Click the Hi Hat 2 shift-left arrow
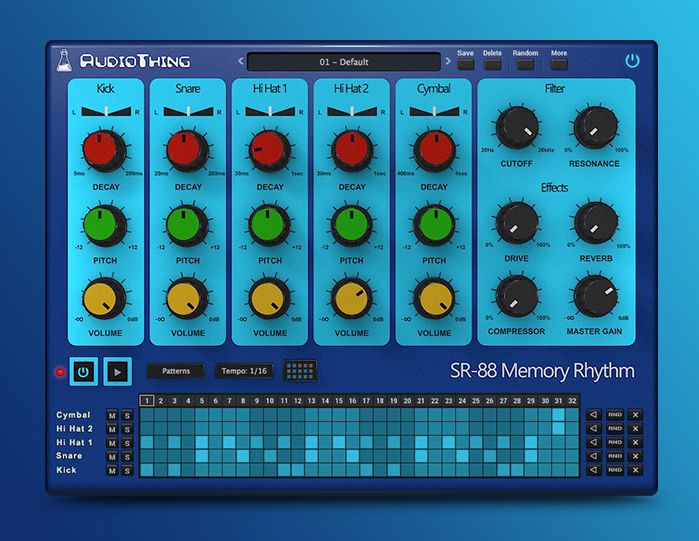The height and width of the screenshot is (541, 699). tap(593, 429)
